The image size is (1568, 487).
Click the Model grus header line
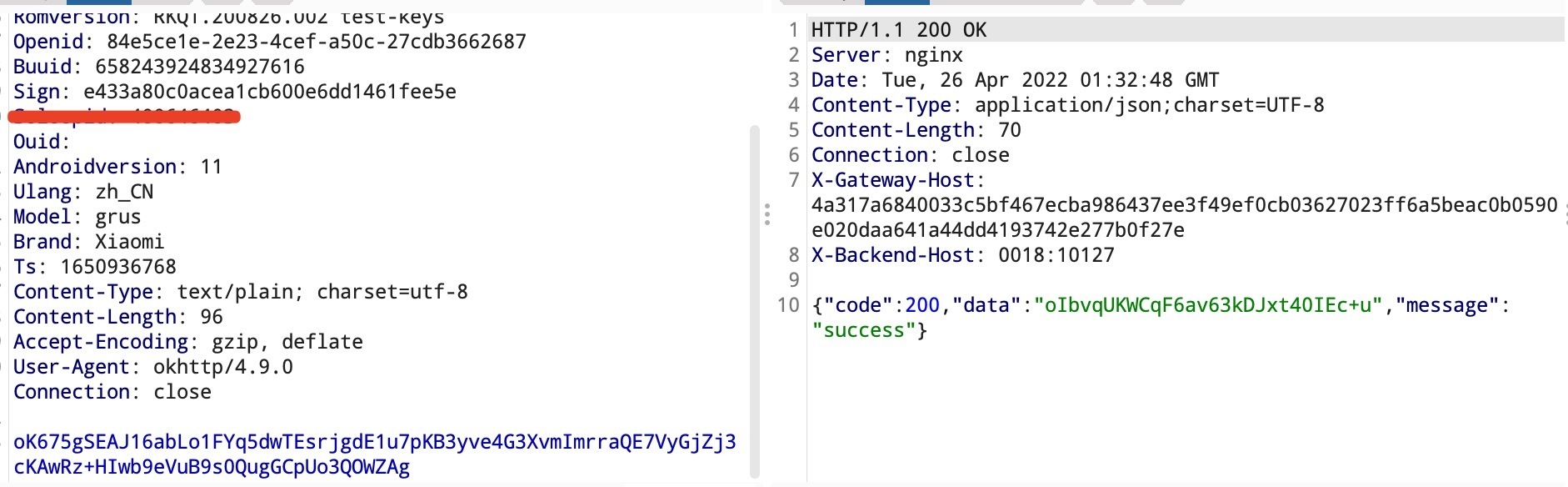pos(77,217)
